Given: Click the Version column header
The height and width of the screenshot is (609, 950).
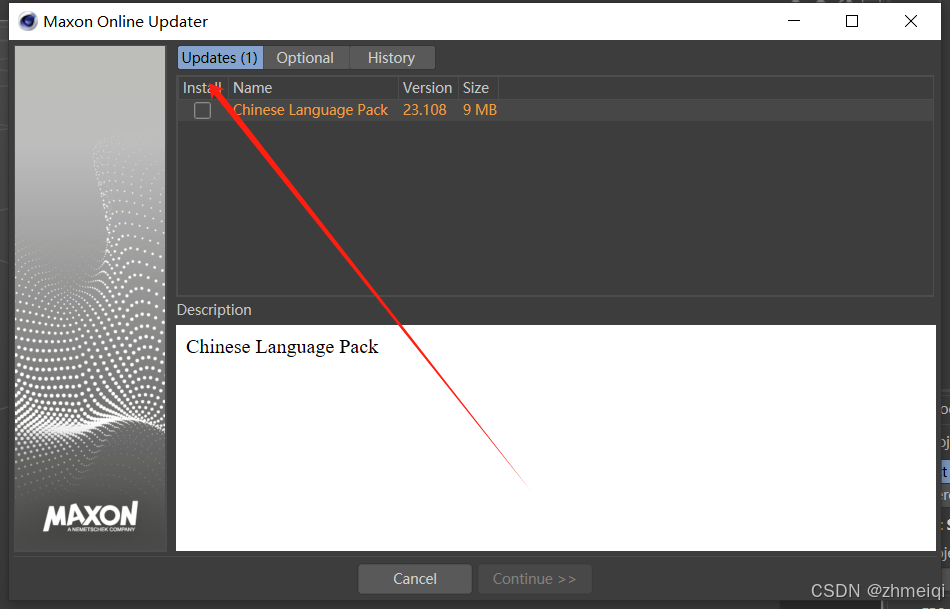Looking at the screenshot, I should [x=428, y=88].
